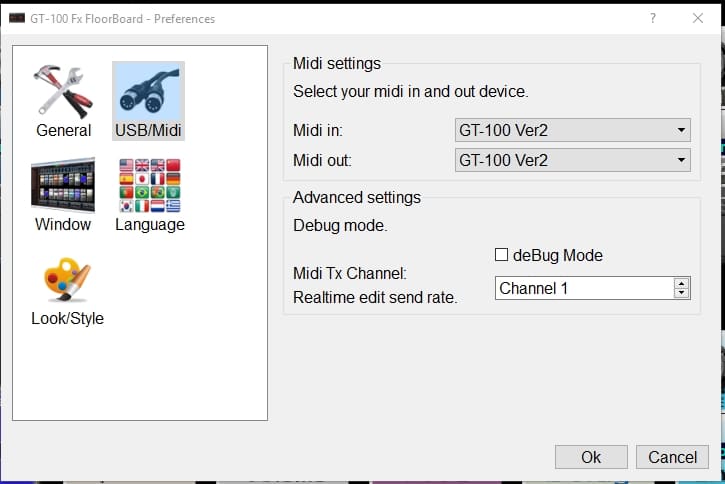Click the 'Debug mode.' description text
Viewport: 725px width, 484px height.
click(x=340, y=226)
